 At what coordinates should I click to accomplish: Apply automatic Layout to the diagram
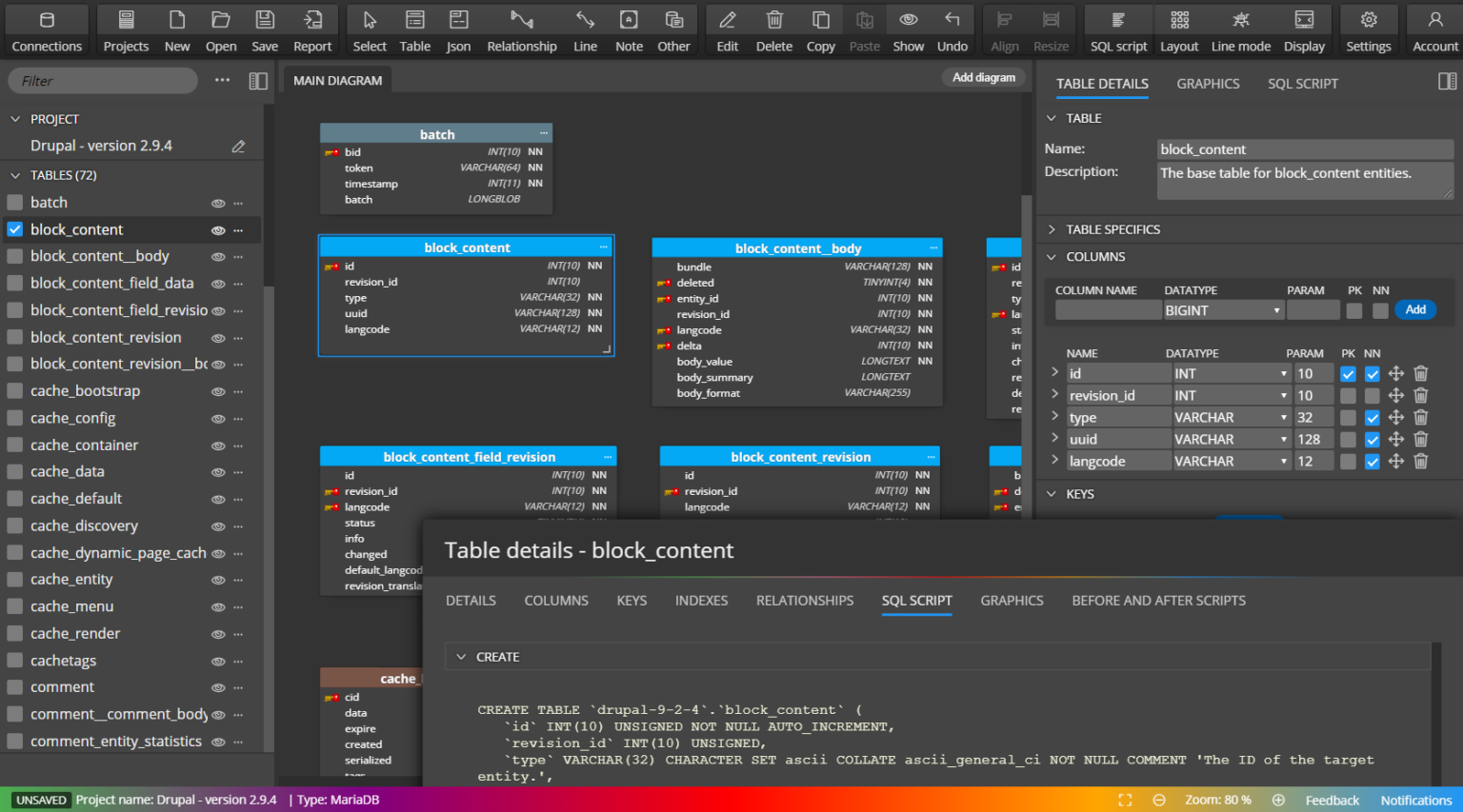coord(1179,30)
